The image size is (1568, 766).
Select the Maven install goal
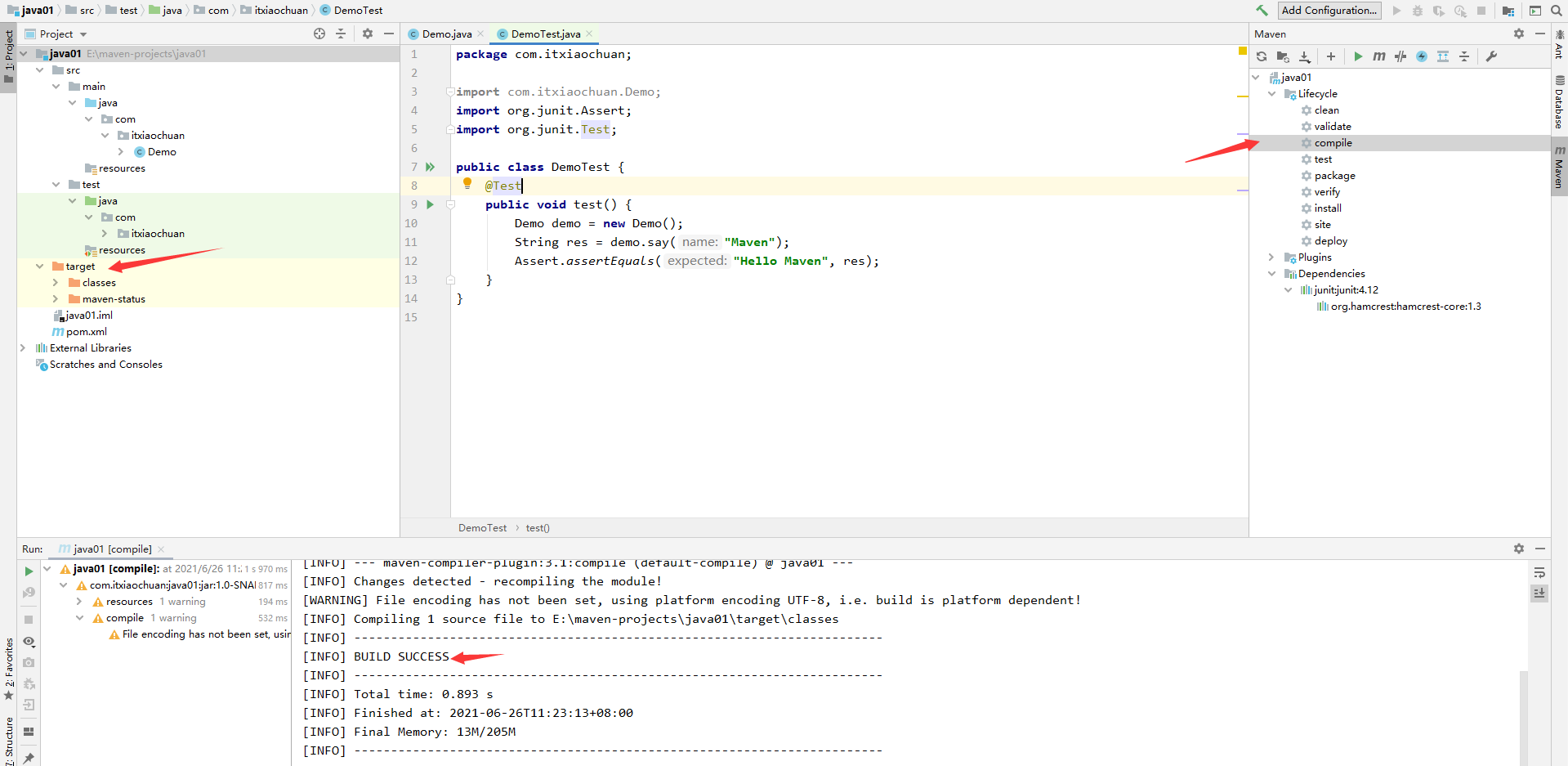[1328, 208]
